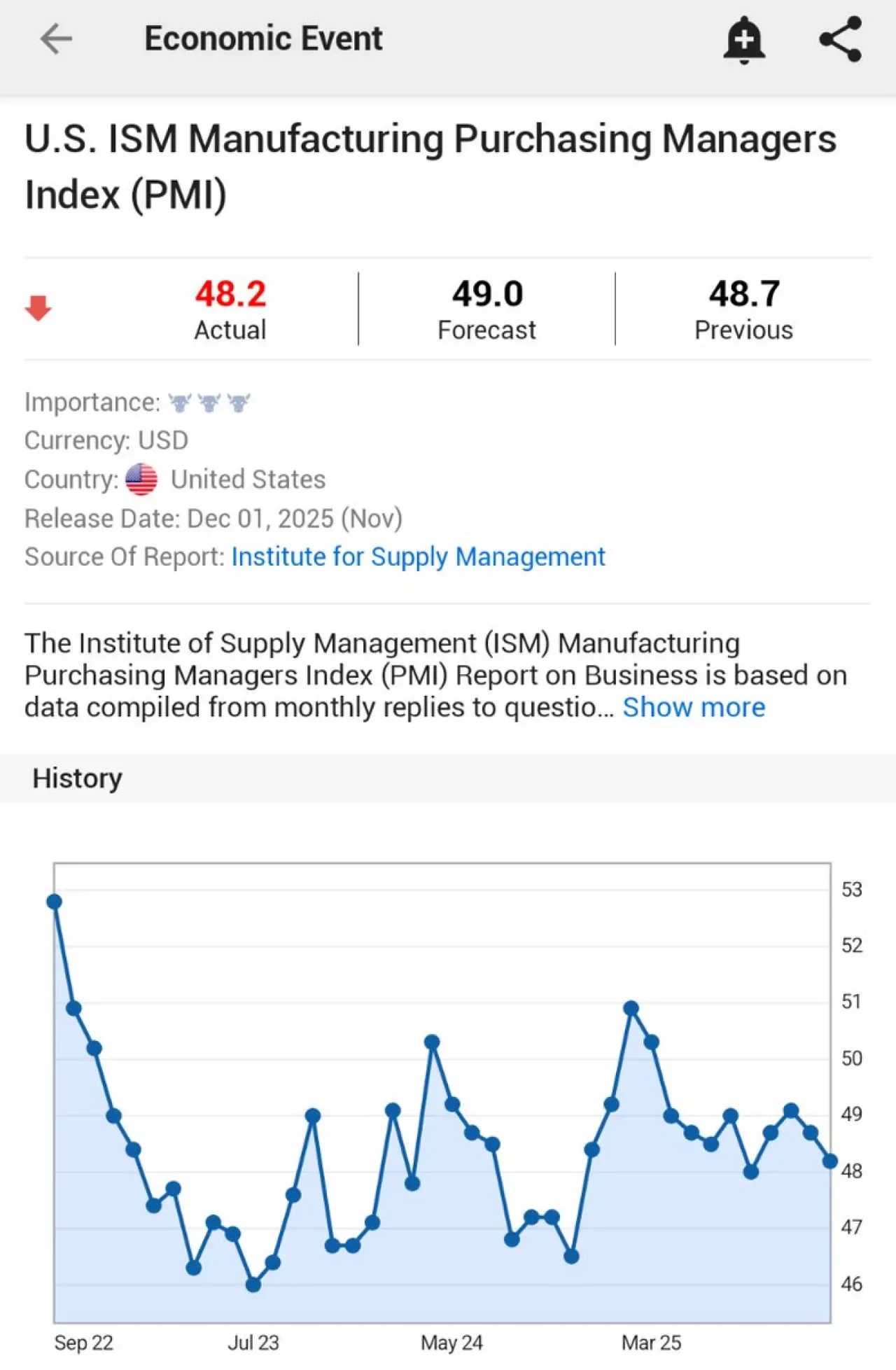Tap the Previous value 48.7
This screenshot has width=896, height=1370.
point(744,294)
